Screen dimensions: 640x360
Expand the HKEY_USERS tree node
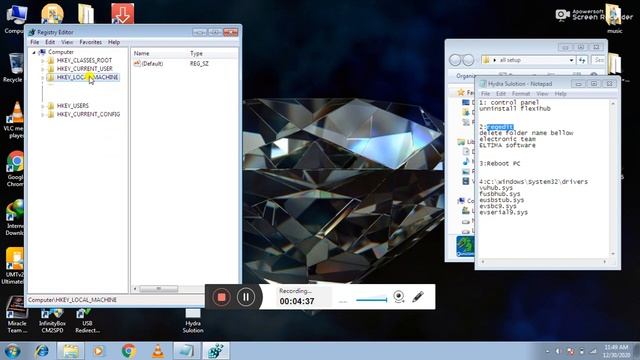(42, 106)
